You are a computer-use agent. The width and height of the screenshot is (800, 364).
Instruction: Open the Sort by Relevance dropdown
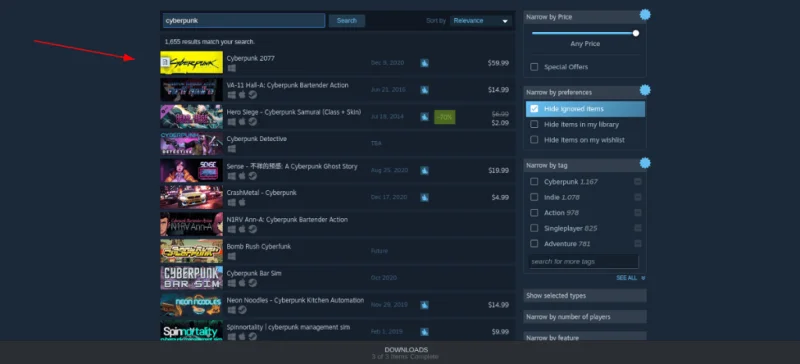pos(481,21)
